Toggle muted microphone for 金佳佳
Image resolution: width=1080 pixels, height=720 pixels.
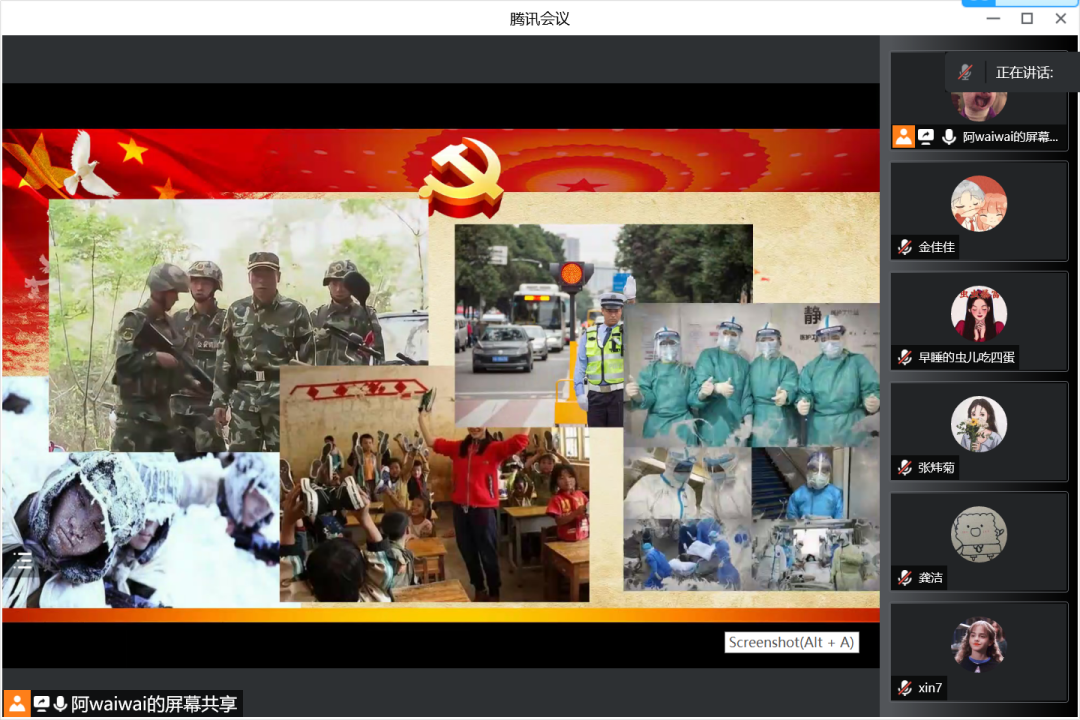[905, 248]
